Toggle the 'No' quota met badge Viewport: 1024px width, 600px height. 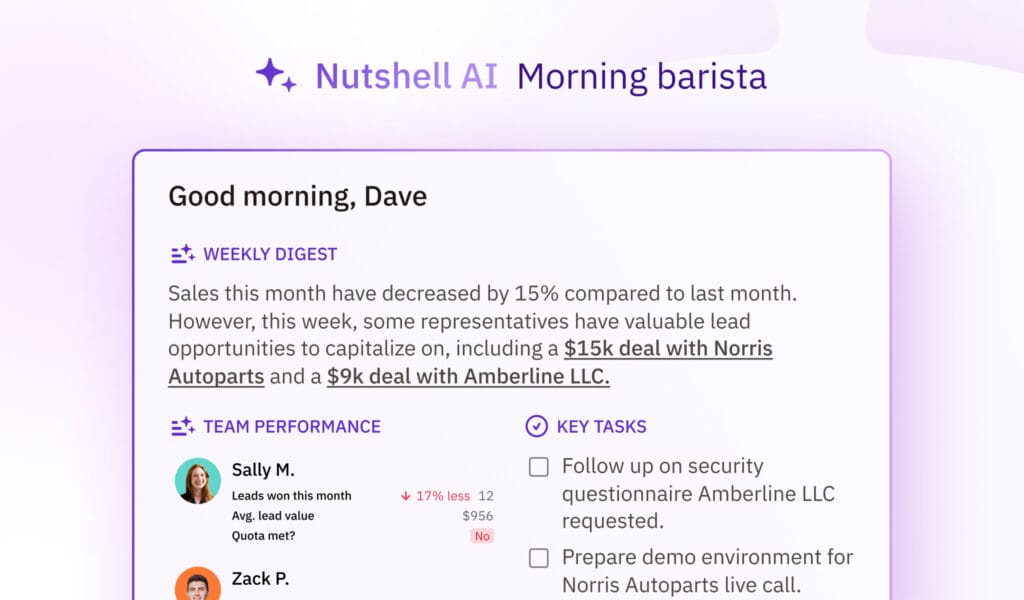tap(482, 536)
